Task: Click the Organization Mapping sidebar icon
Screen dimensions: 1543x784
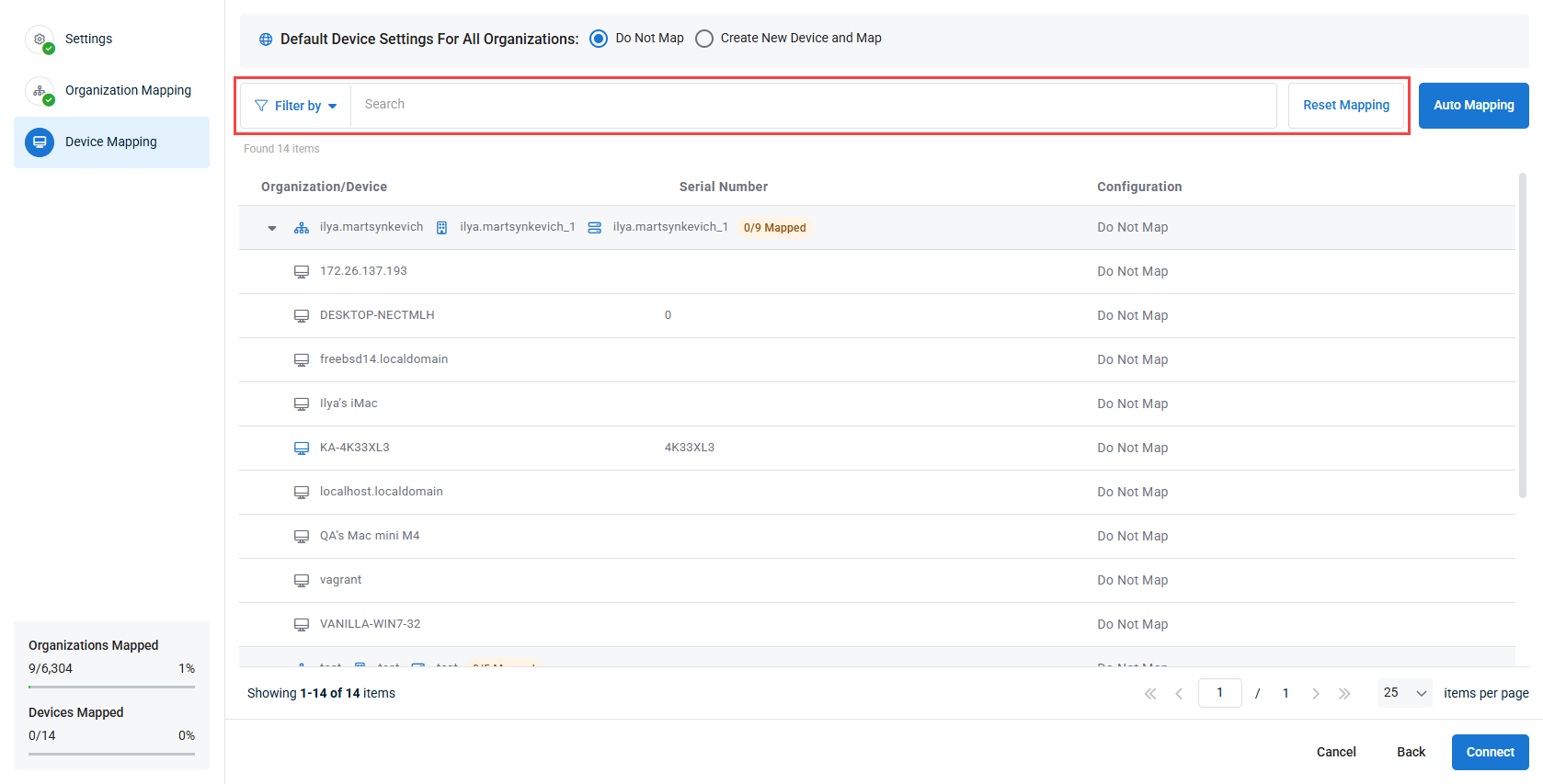Action: coord(39,91)
